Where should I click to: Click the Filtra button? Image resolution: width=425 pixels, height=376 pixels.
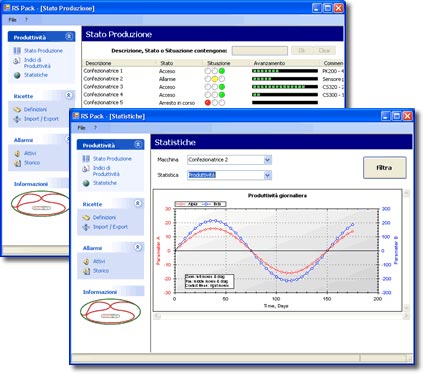tap(385, 168)
